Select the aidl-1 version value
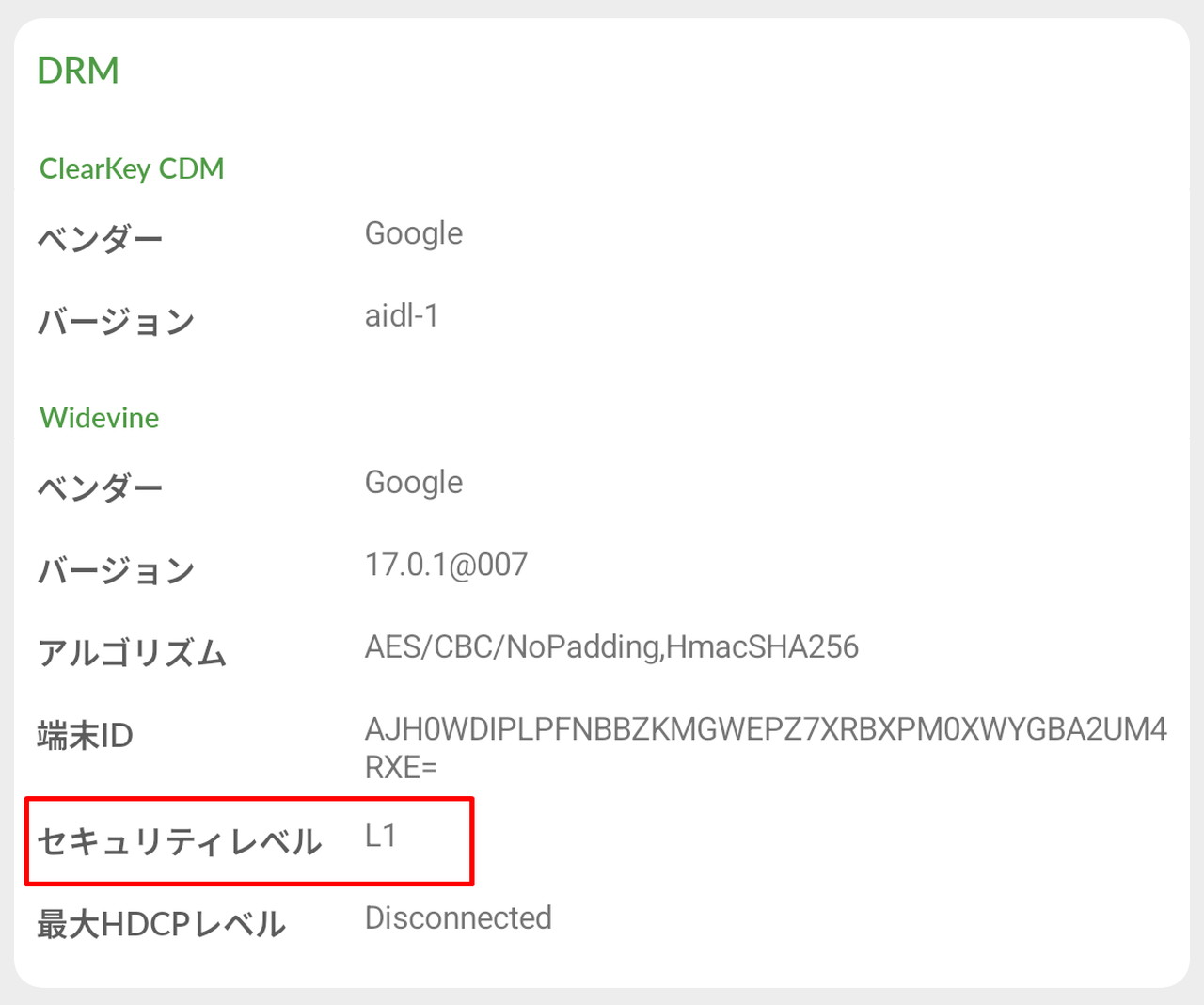This screenshot has width=1204, height=1005. click(x=402, y=316)
